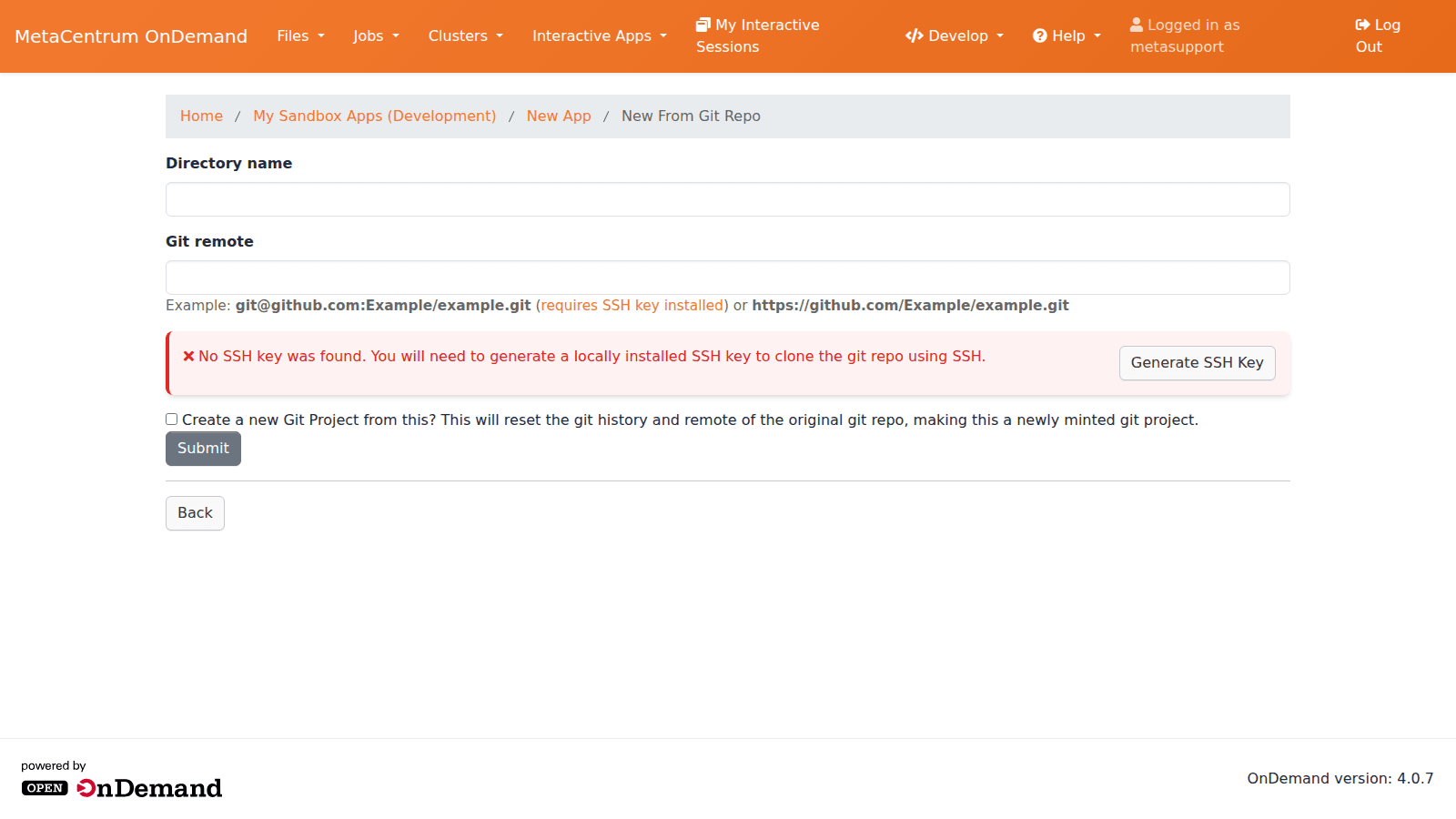The image size is (1456, 819).
Task: Open the Jobs dropdown menu
Action: point(376,35)
